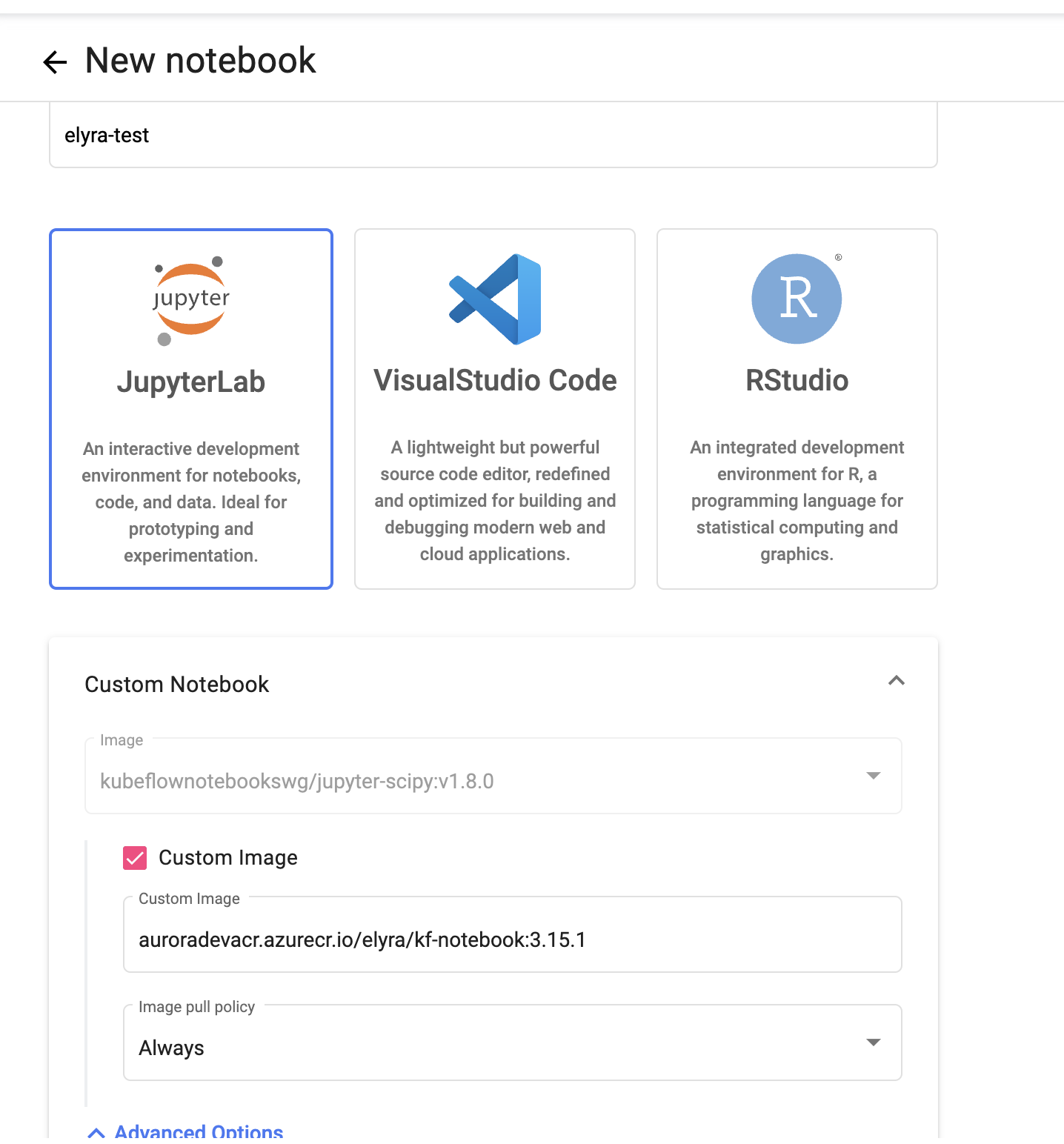Collapse the Custom Notebook section chevron
The height and width of the screenshot is (1144, 1064).
[x=896, y=681]
